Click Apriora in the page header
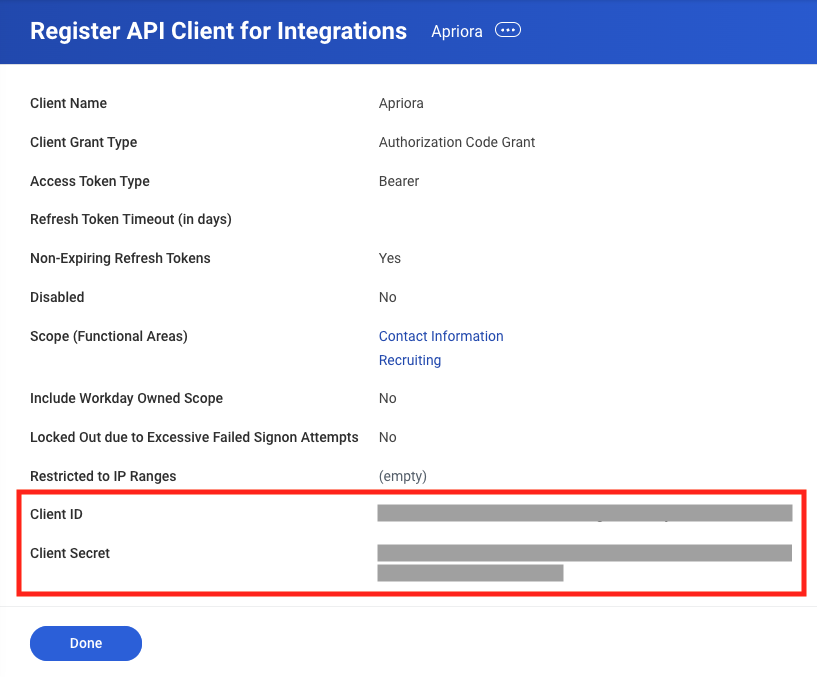 [456, 31]
